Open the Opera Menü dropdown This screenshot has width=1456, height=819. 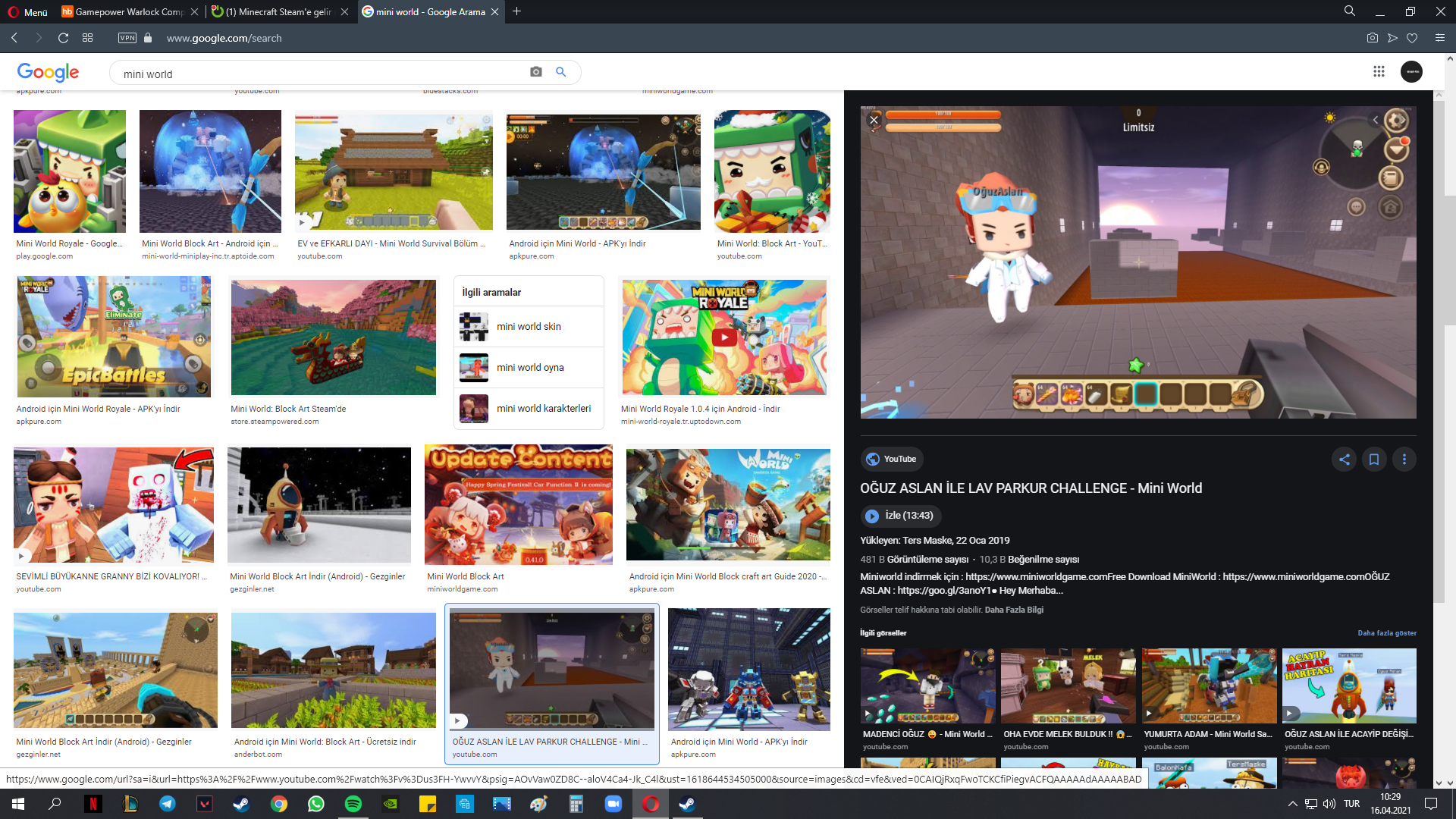coord(28,11)
